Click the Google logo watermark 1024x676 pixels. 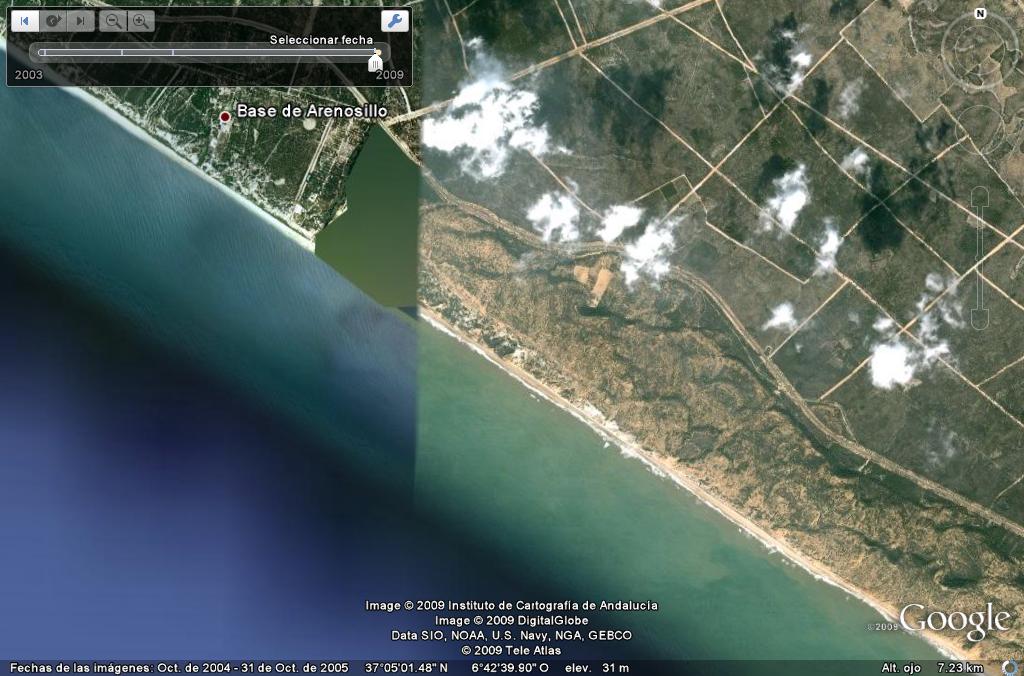pos(954,621)
